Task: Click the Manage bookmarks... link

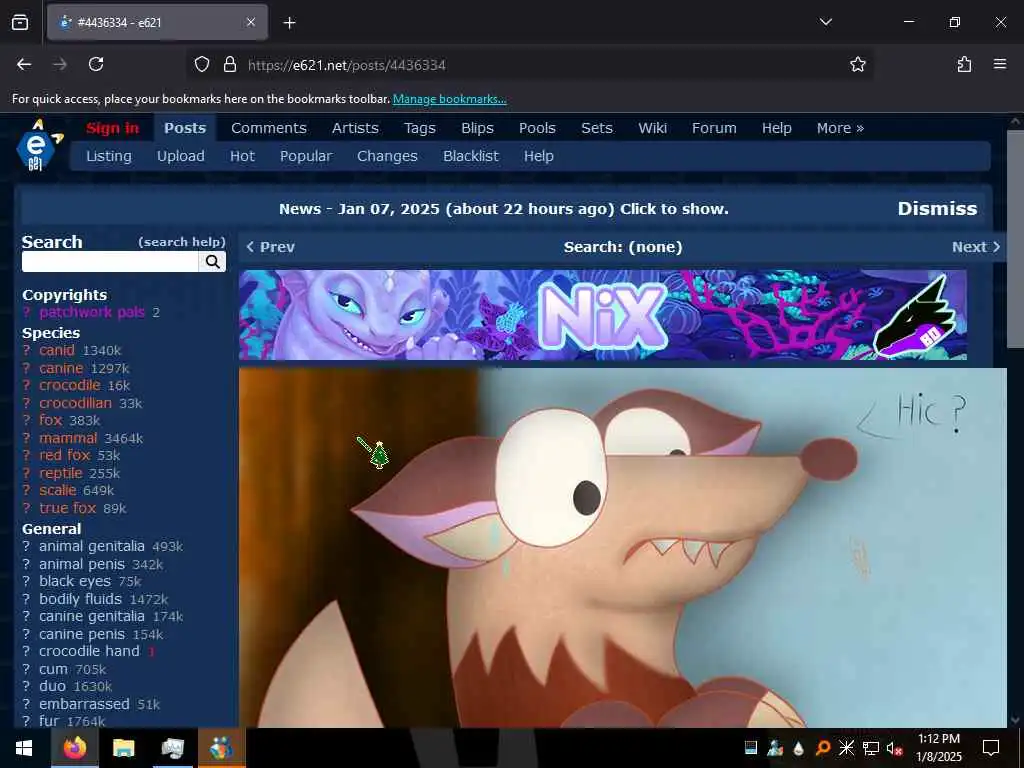Action: coord(449,99)
